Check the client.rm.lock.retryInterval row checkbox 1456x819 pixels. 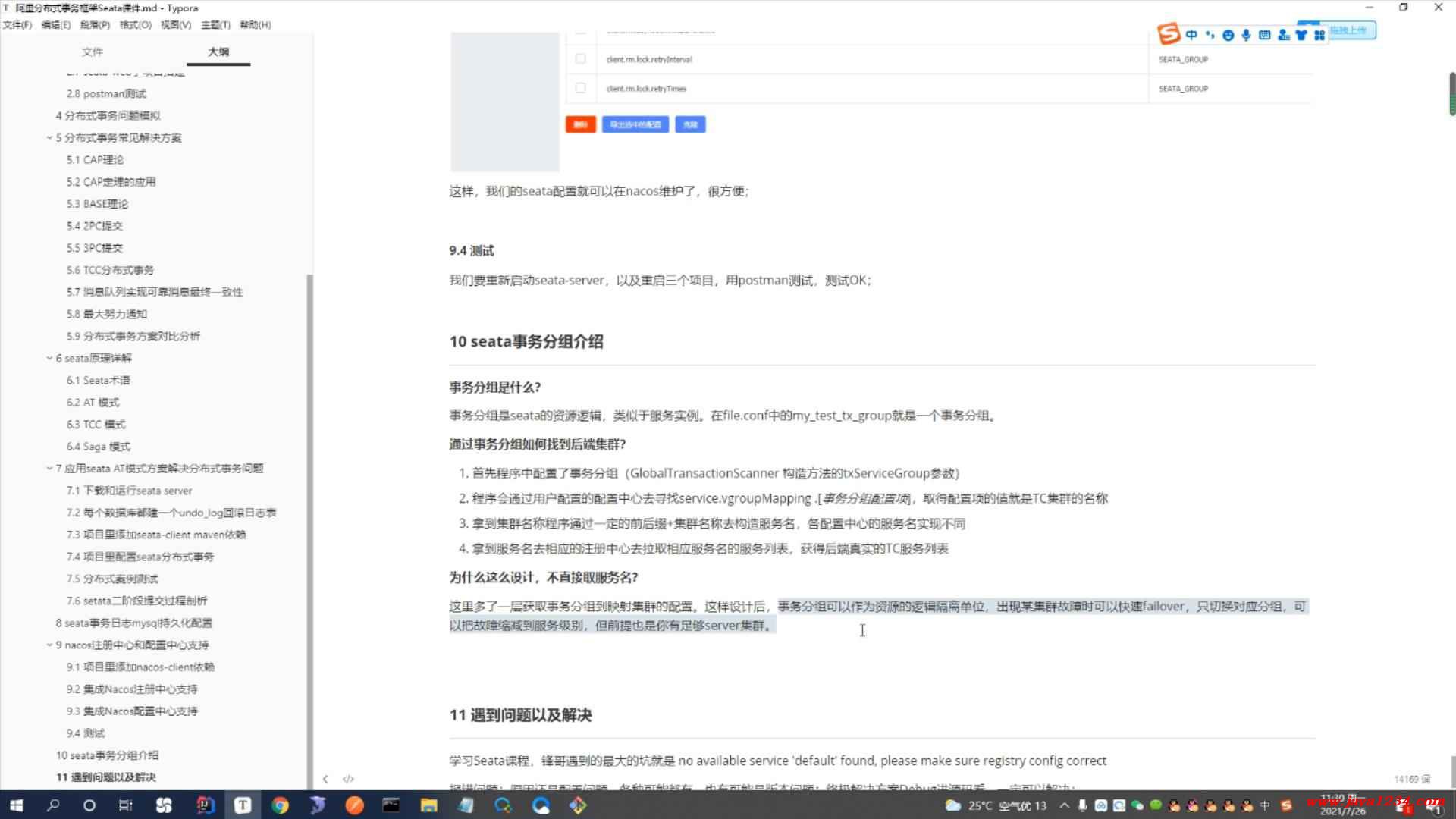(x=581, y=58)
